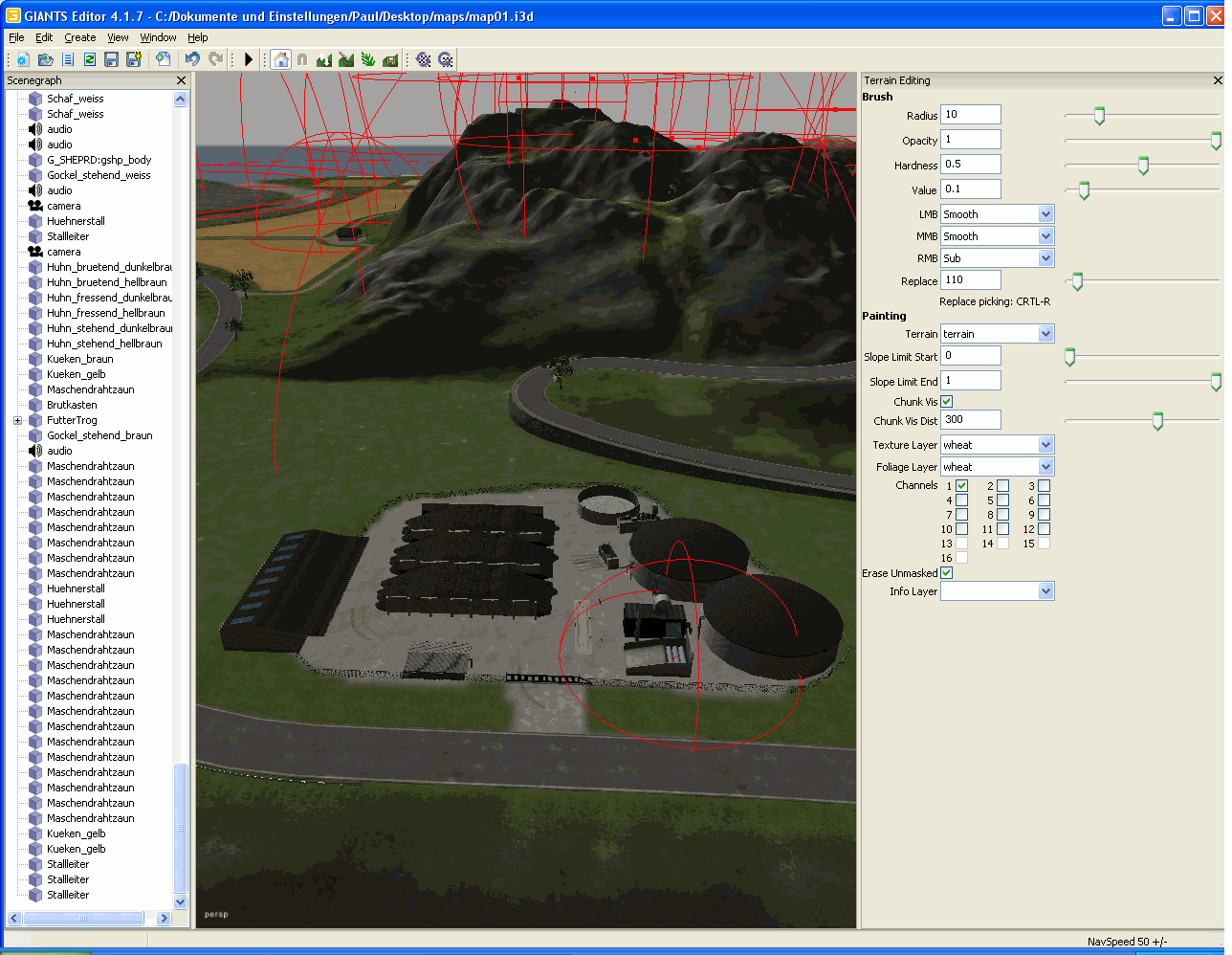Viewport: 1232px width, 955px height.
Task: Click the Radius input field
Action: coord(970,115)
